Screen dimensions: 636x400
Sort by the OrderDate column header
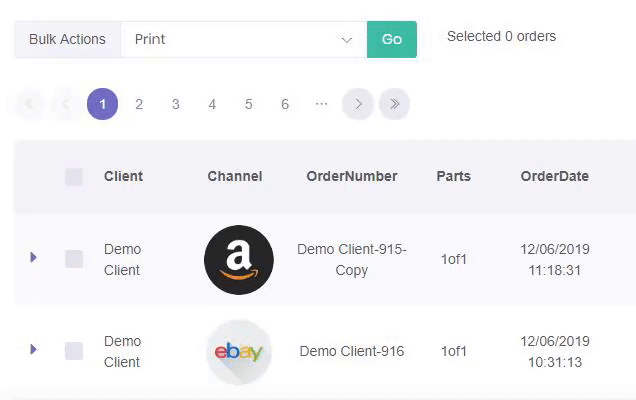554,176
